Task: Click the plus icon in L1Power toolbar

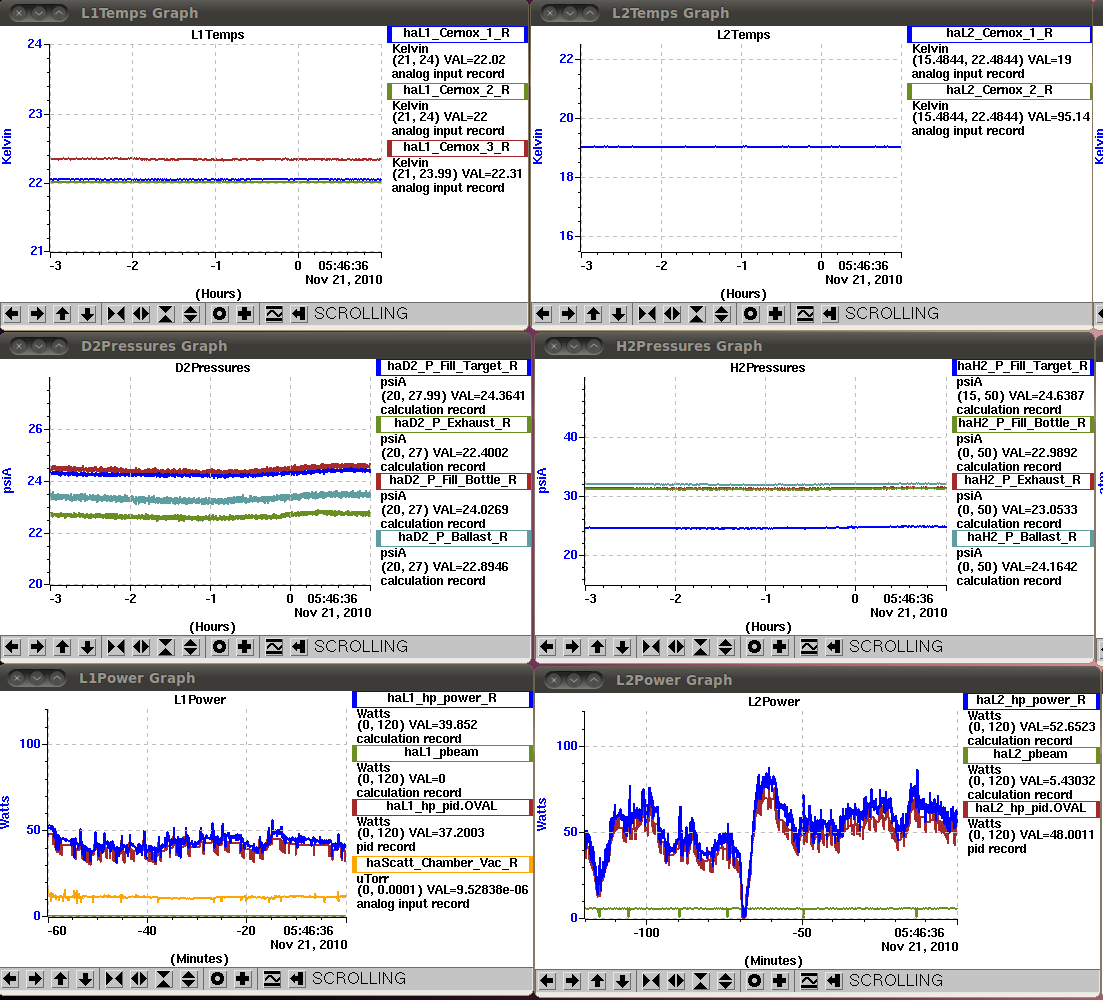Action: tap(243, 978)
